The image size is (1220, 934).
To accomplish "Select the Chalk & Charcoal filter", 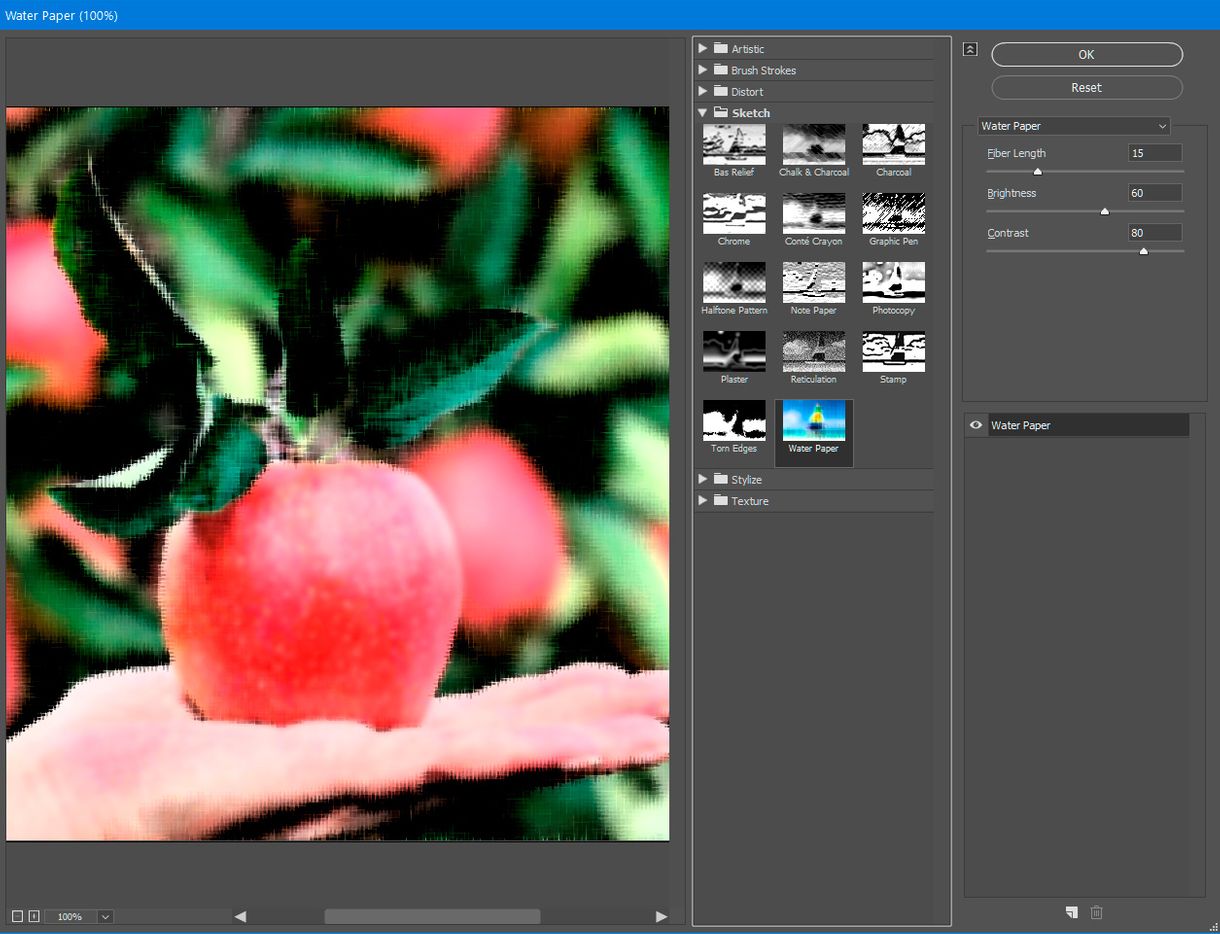I will pyautogui.click(x=813, y=142).
